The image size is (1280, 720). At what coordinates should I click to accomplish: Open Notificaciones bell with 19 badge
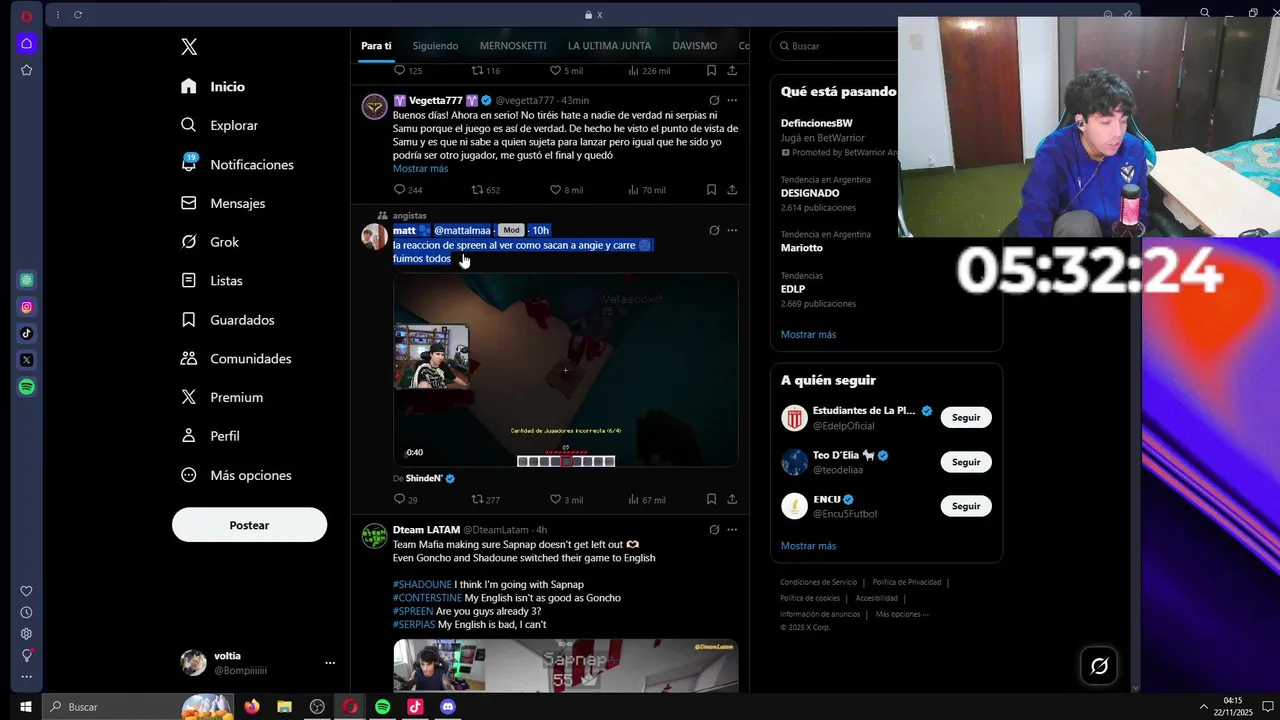[x=237, y=164]
